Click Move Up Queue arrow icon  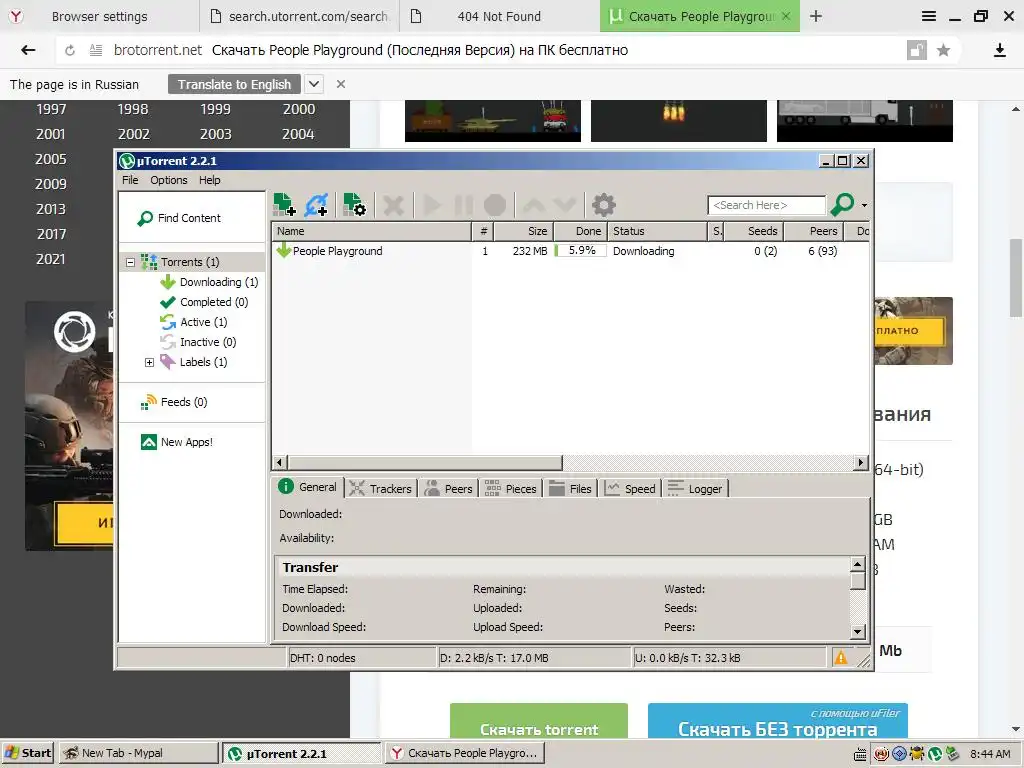pos(534,205)
